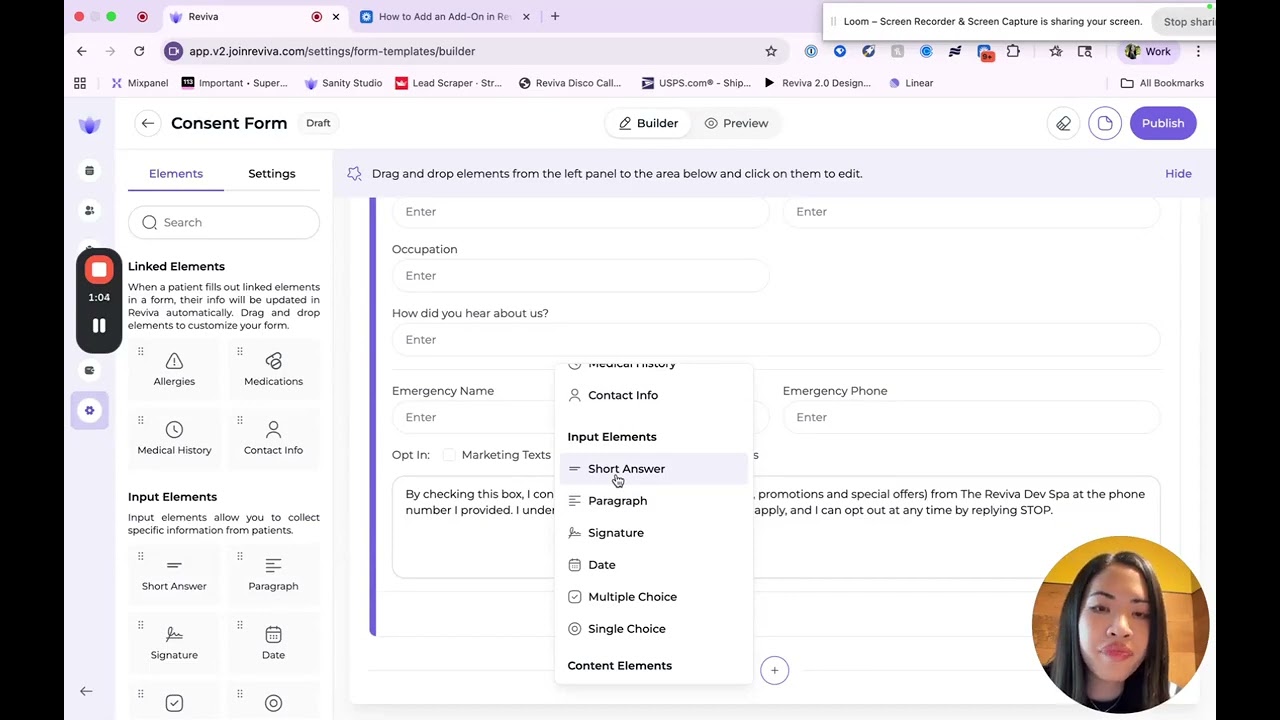The height and width of the screenshot is (720, 1280).
Task: Open a new browser tab
Action: [555, 16]
